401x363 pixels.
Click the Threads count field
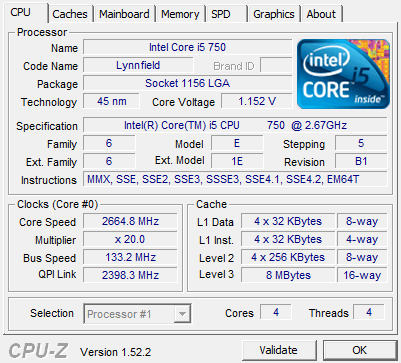coord(369,312)
